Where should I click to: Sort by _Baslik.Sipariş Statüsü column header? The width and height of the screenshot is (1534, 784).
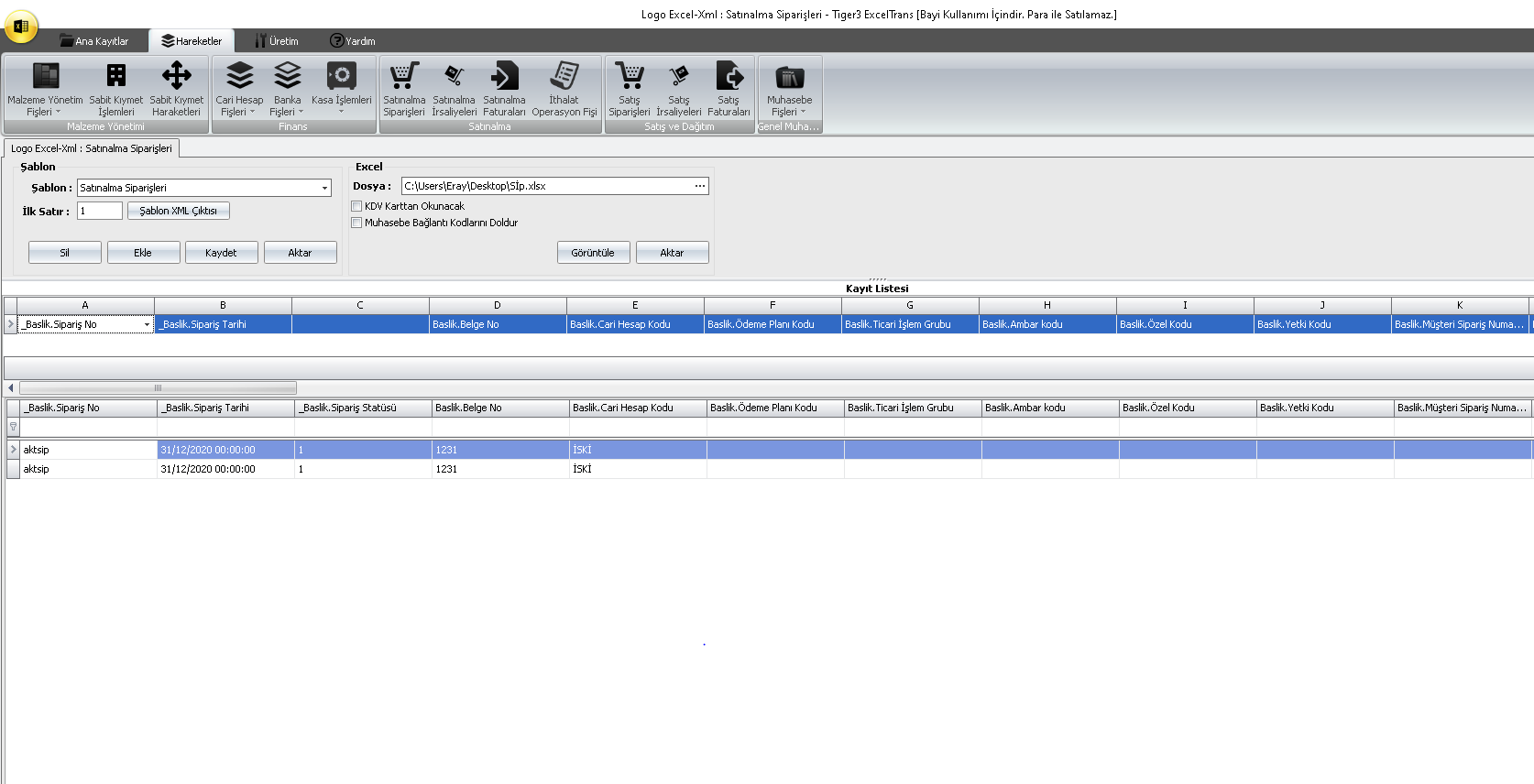[363, 408]
